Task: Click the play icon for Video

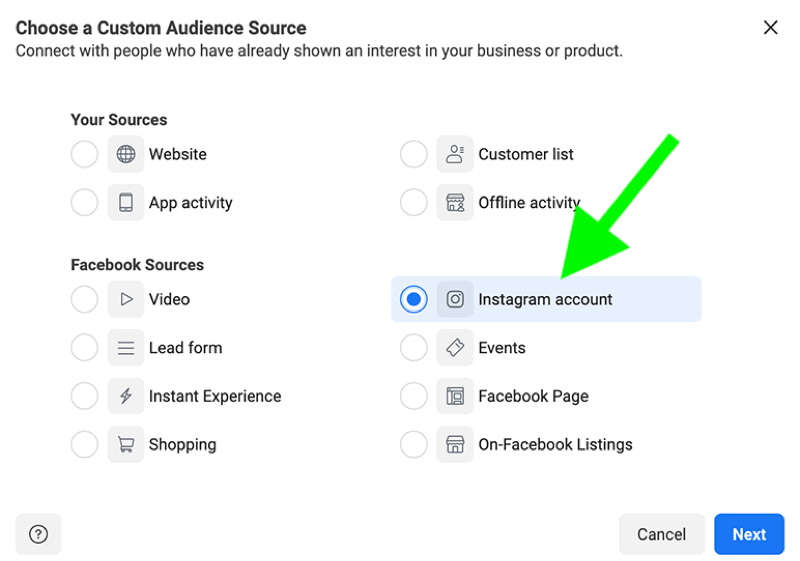Action: [126, 299]
